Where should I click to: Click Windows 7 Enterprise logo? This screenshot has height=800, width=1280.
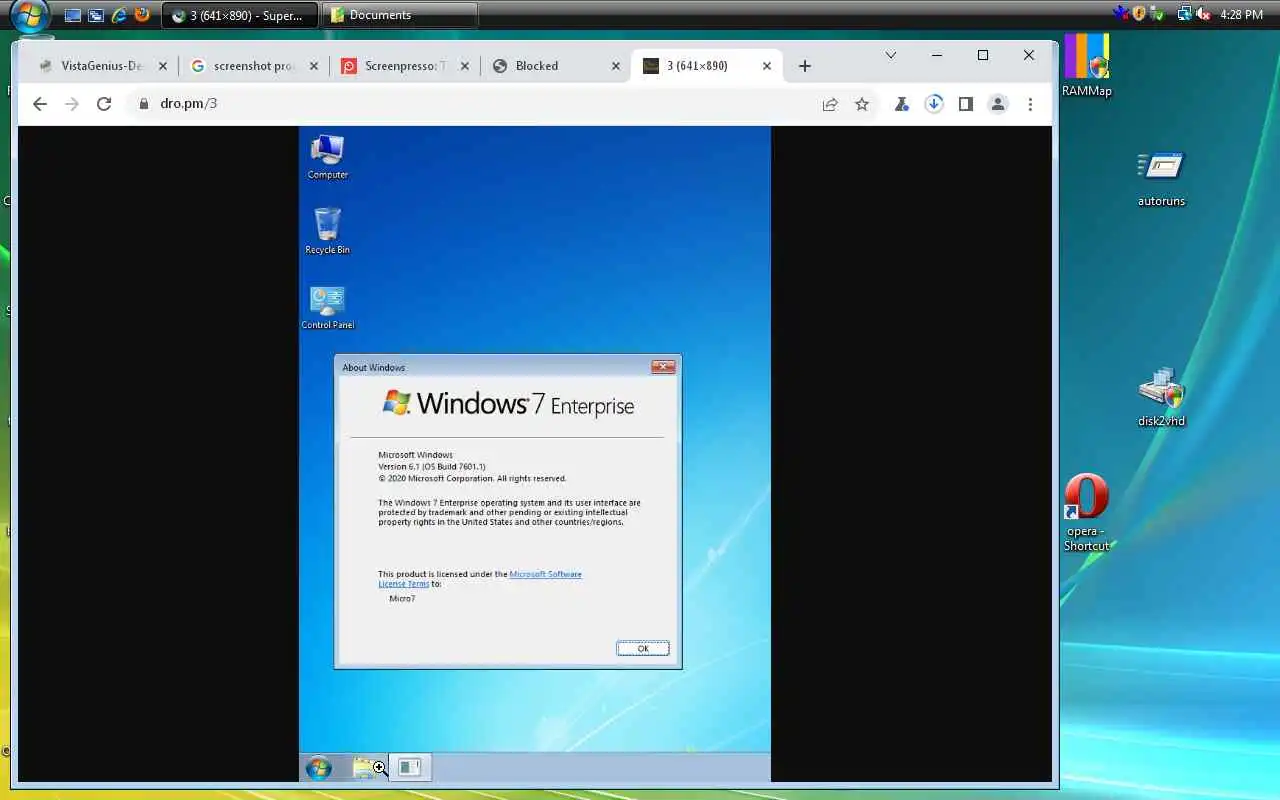(x=508, y=403)
